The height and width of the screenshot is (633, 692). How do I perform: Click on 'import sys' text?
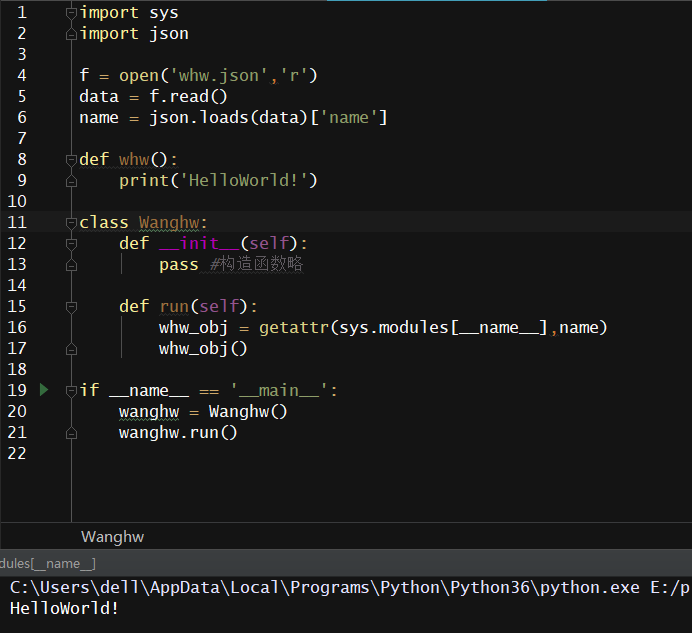click(x=129, y=12)
